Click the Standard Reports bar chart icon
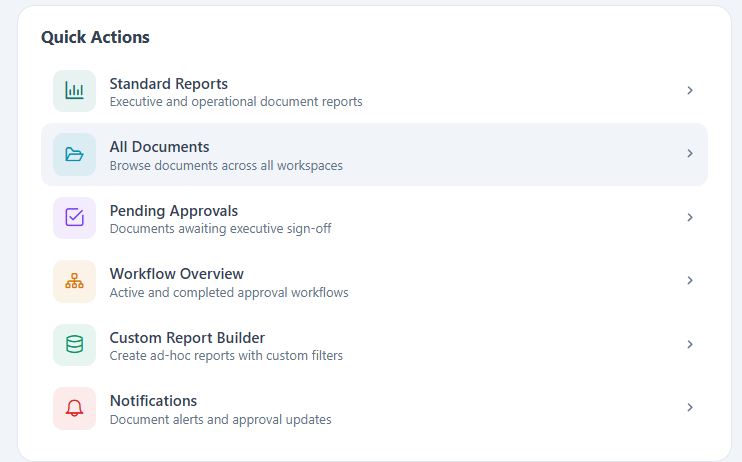Screen dimensions: 742x462 click(74, 91)
